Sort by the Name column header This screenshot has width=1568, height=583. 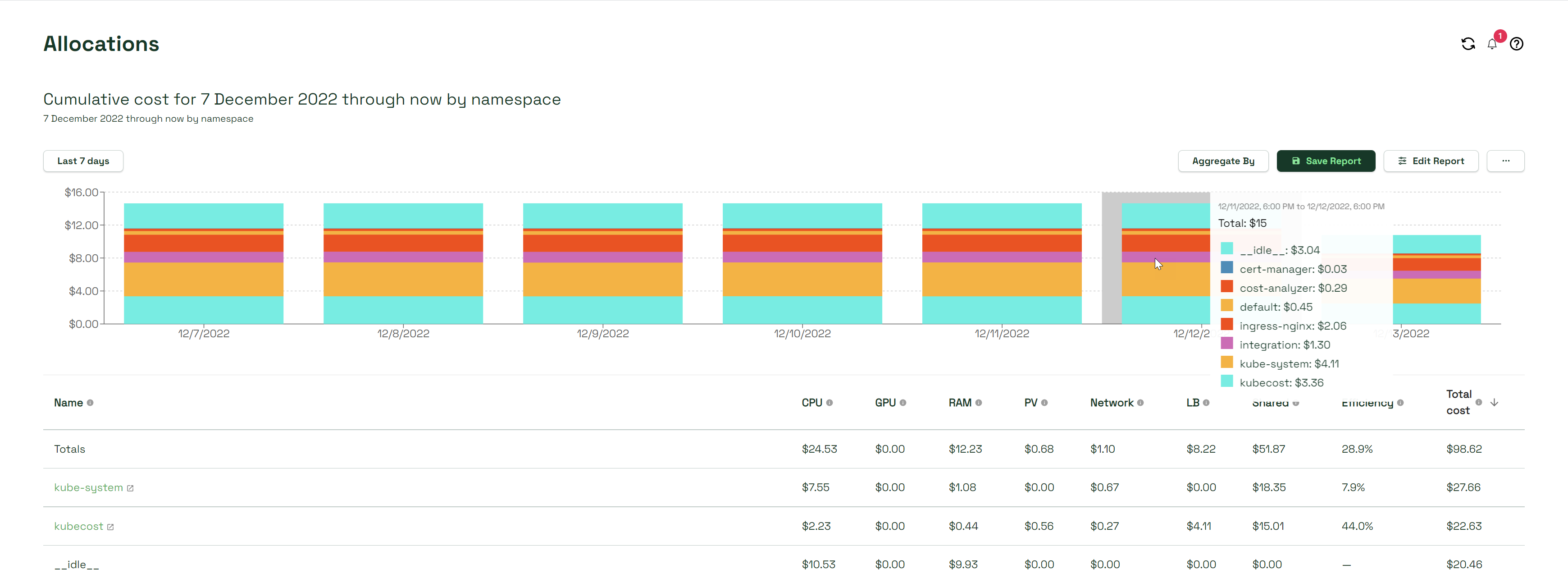point(68,403)
